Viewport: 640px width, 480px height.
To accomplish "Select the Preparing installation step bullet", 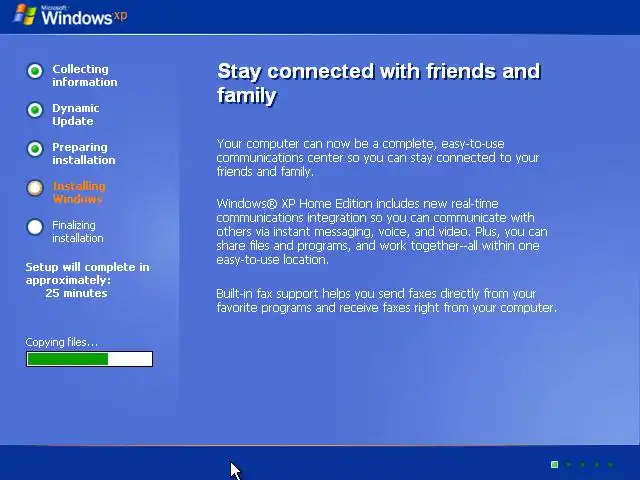I will [x=35, y=149].
